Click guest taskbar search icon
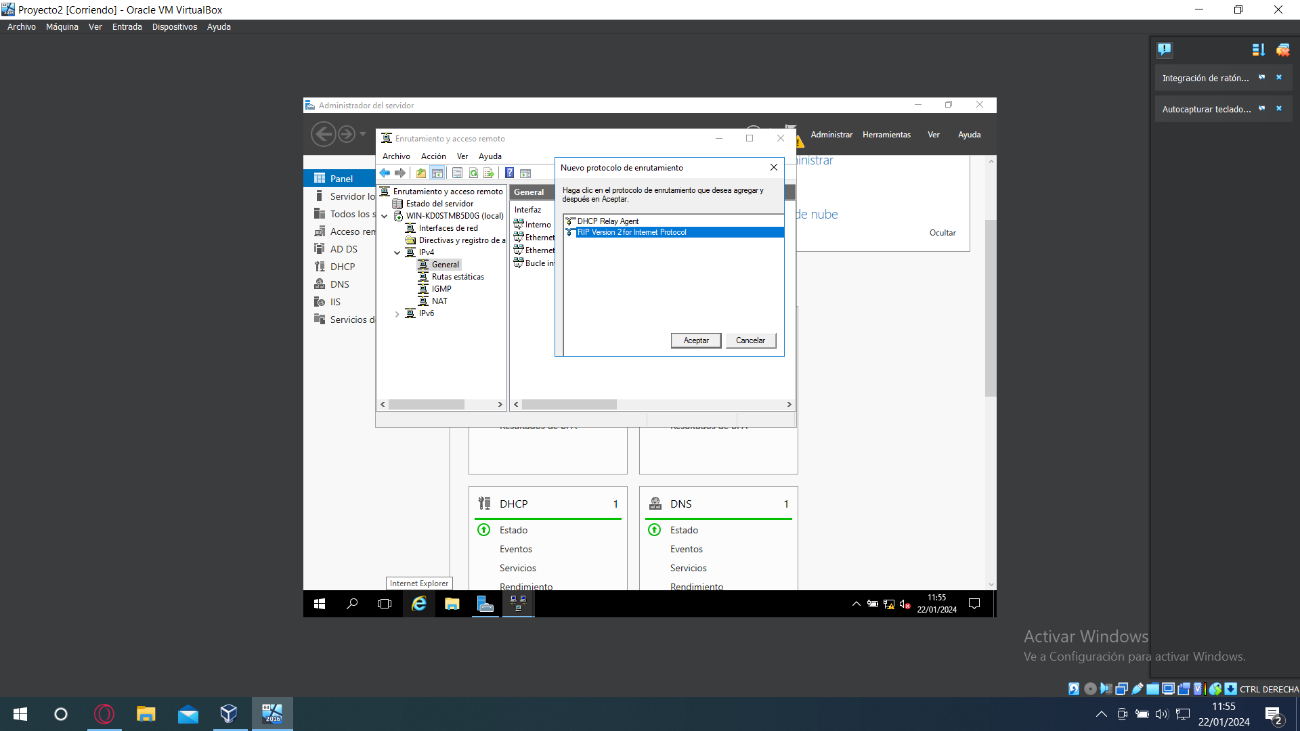 pyautogui.click(x=352, y=604)
